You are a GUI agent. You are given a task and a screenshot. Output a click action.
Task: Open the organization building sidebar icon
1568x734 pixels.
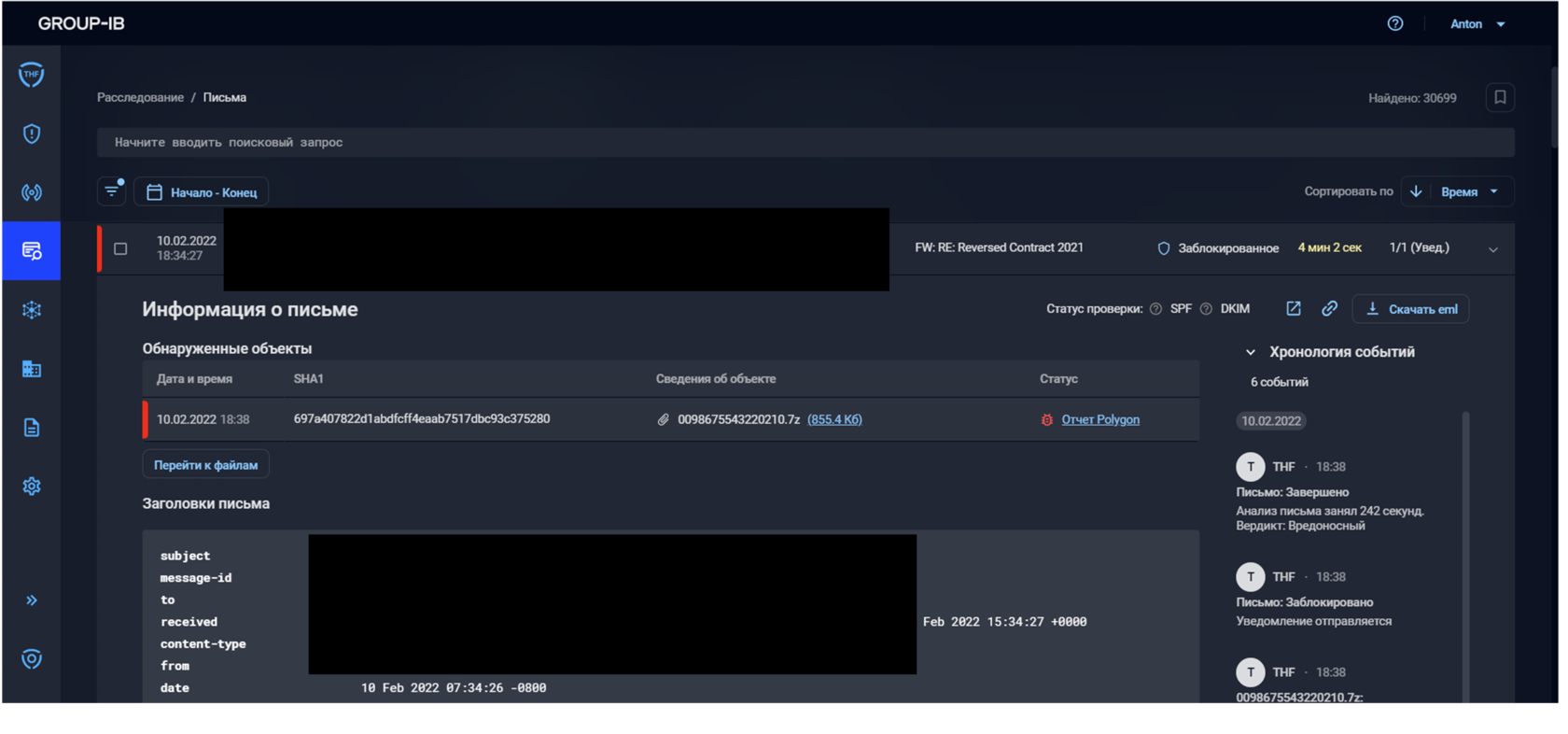32,369
